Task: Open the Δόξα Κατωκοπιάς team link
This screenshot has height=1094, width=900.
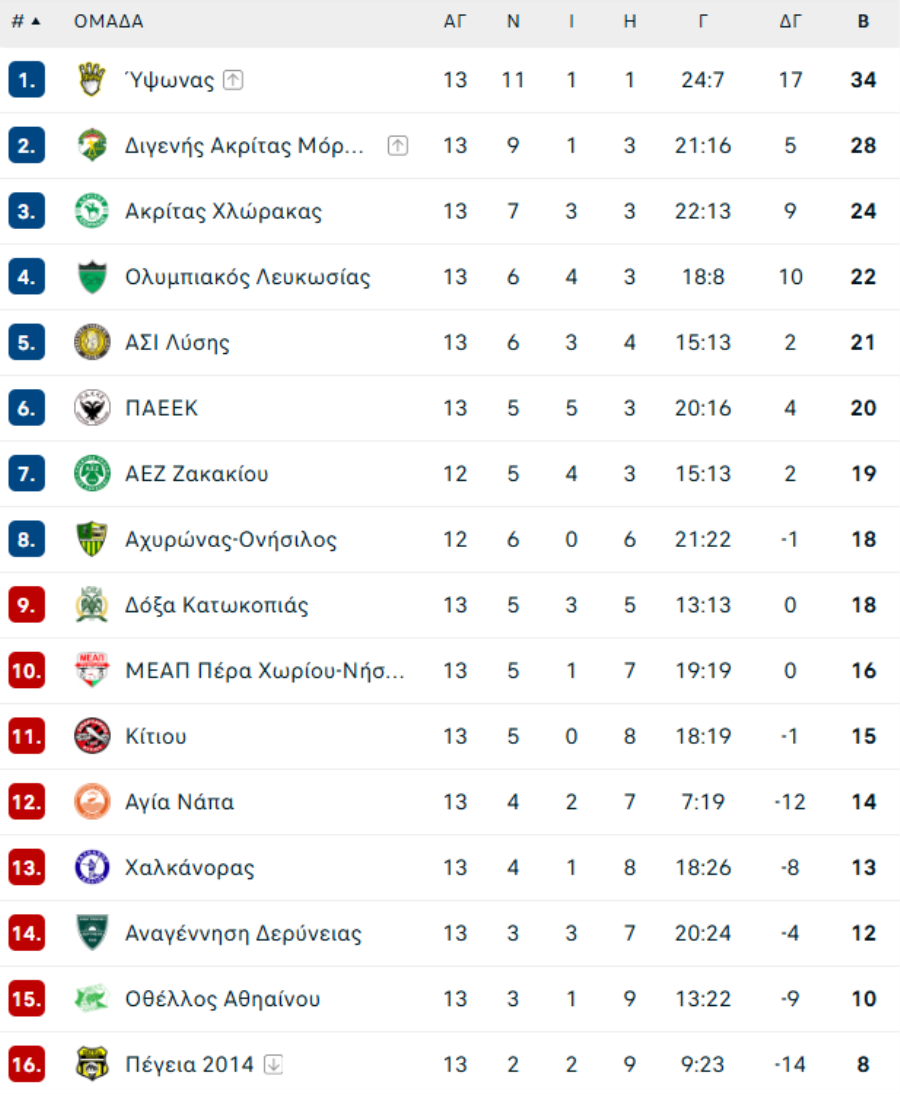Action: tap(216, 605)
